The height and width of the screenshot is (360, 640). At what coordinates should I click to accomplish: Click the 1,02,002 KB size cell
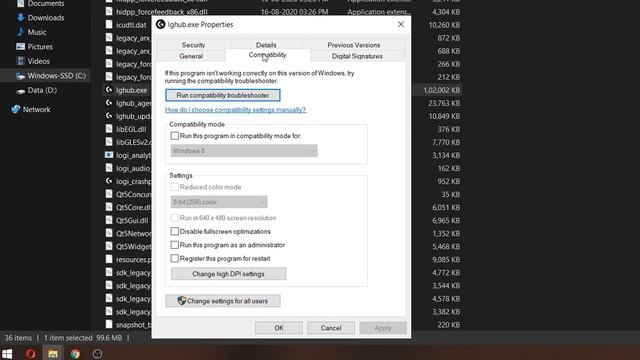tap(442, 90)
